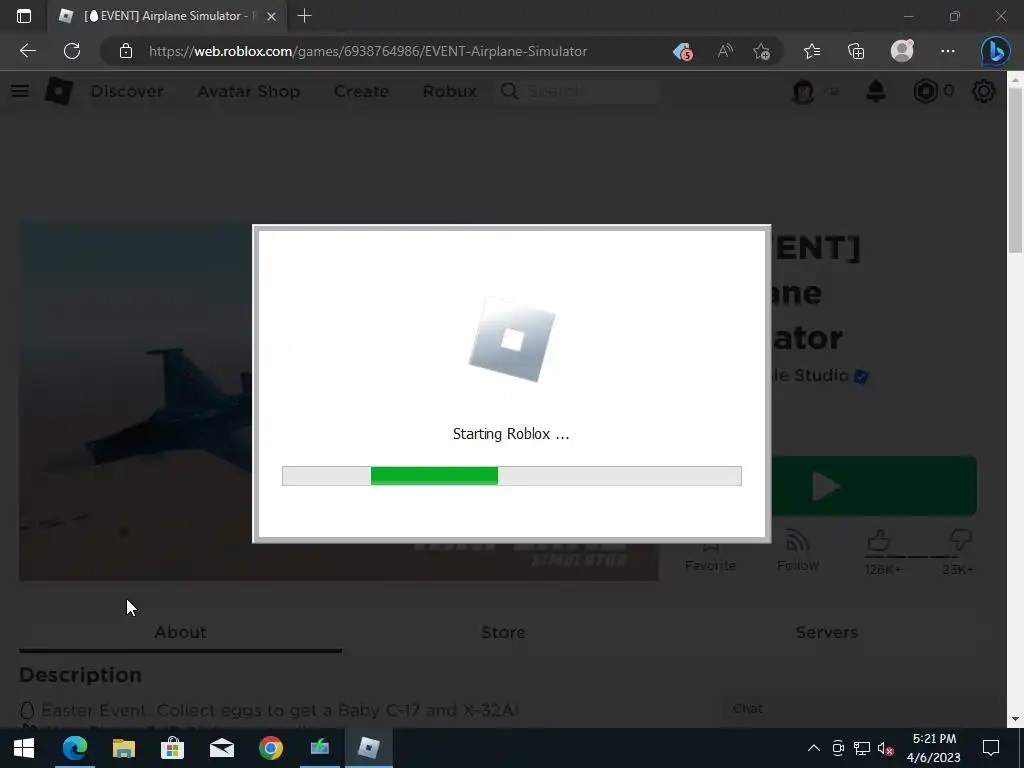Open Microsoft Store from the taskbar
Image resolution: width=1024 pixels, height=768 pixels.
coord(172,748)
